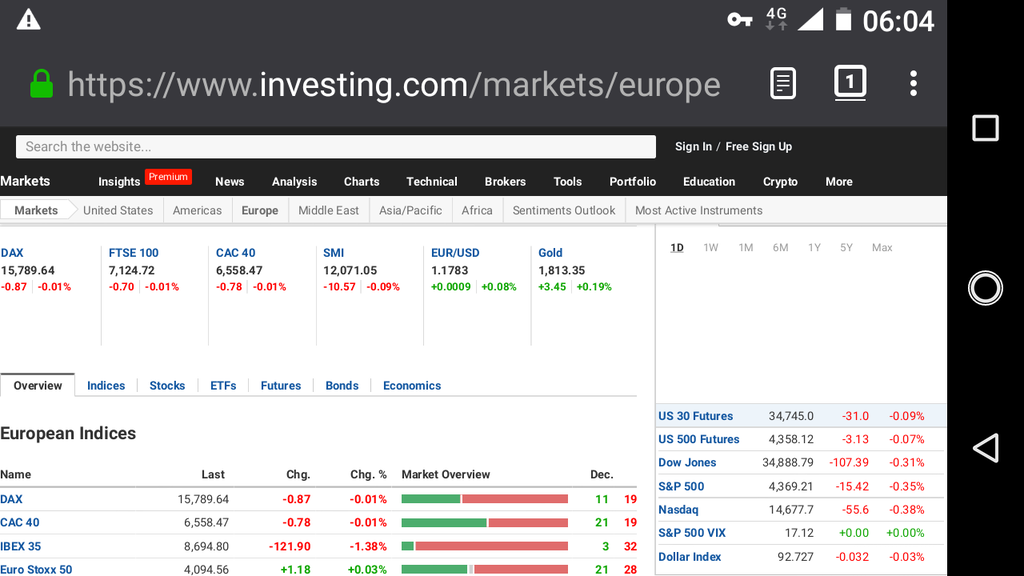Switch to the Stocks tab

167,385
